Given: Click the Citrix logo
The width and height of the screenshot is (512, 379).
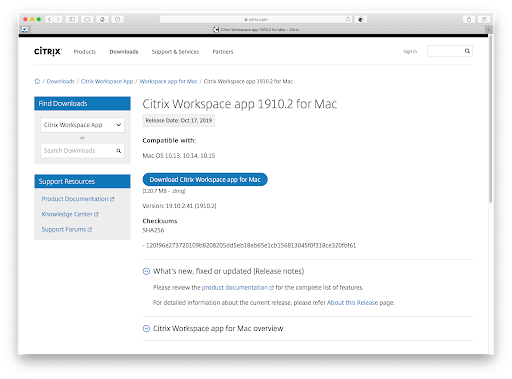Looking at the screenshot, I should pyautogui.click(x=48, y=51).
